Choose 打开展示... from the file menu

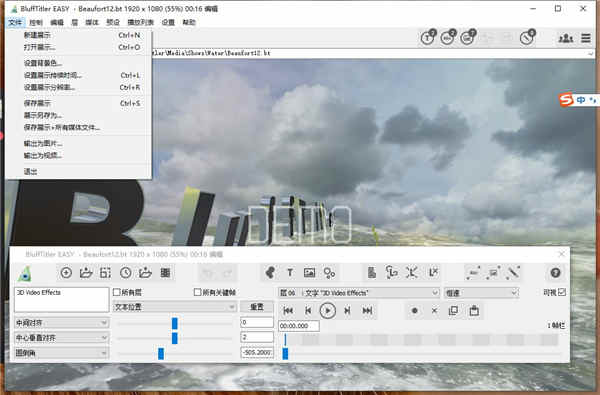click(x=78, y=47)
